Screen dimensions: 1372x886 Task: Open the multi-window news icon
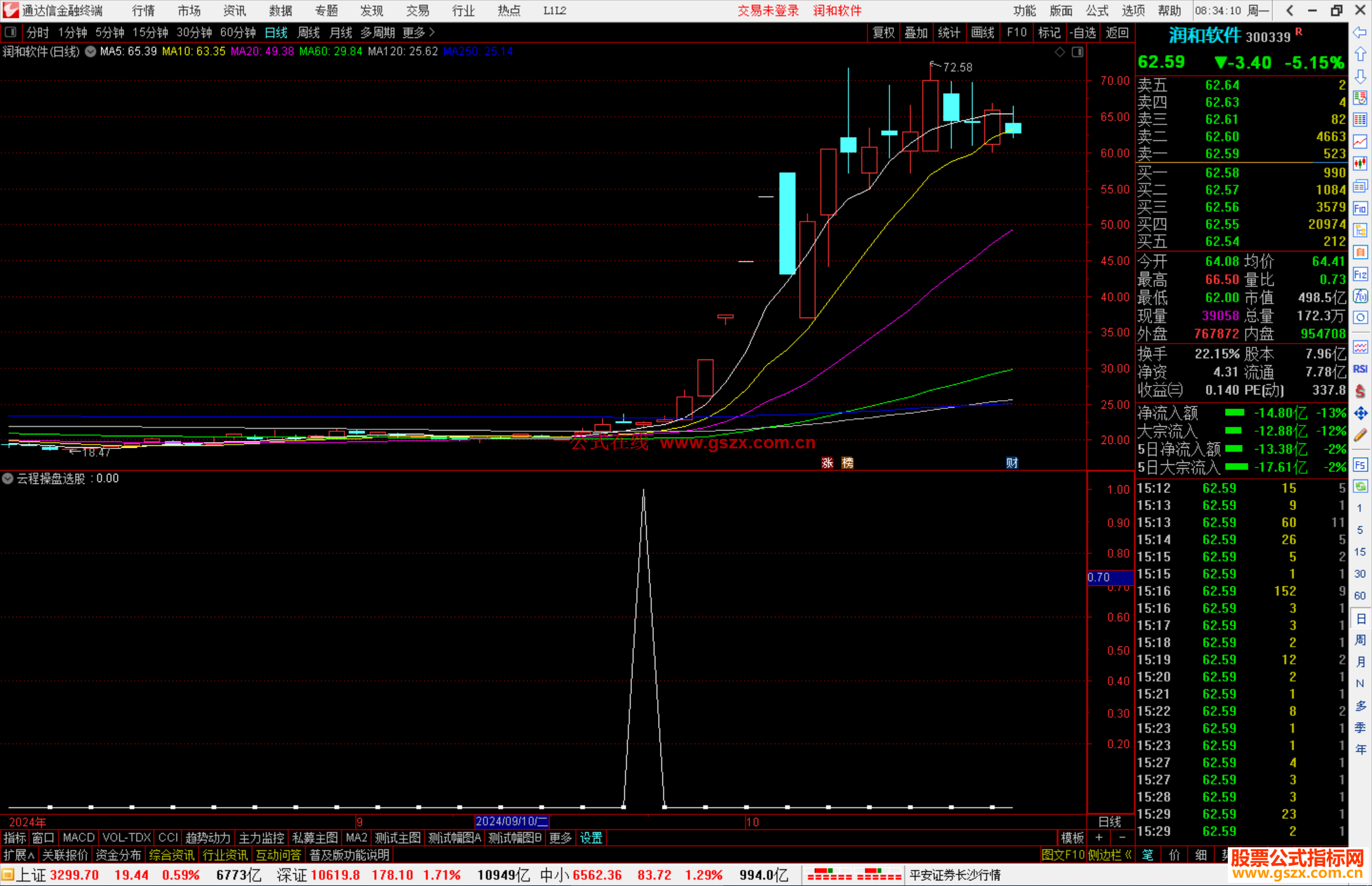pos(1360,186)
